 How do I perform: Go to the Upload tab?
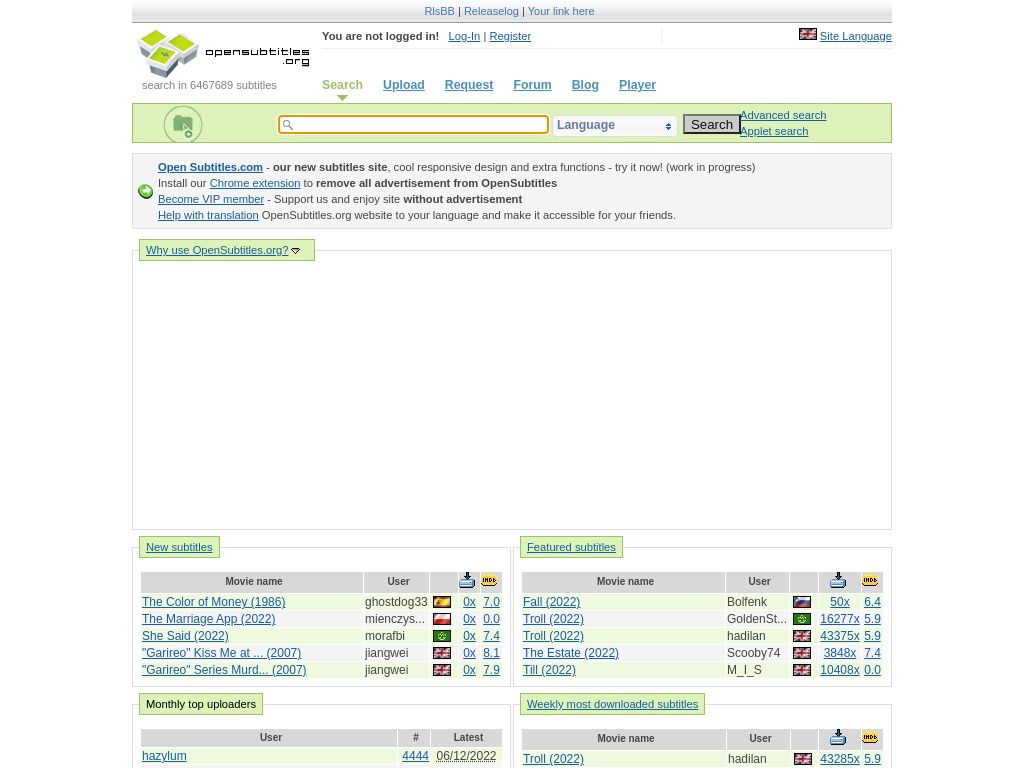404,85
